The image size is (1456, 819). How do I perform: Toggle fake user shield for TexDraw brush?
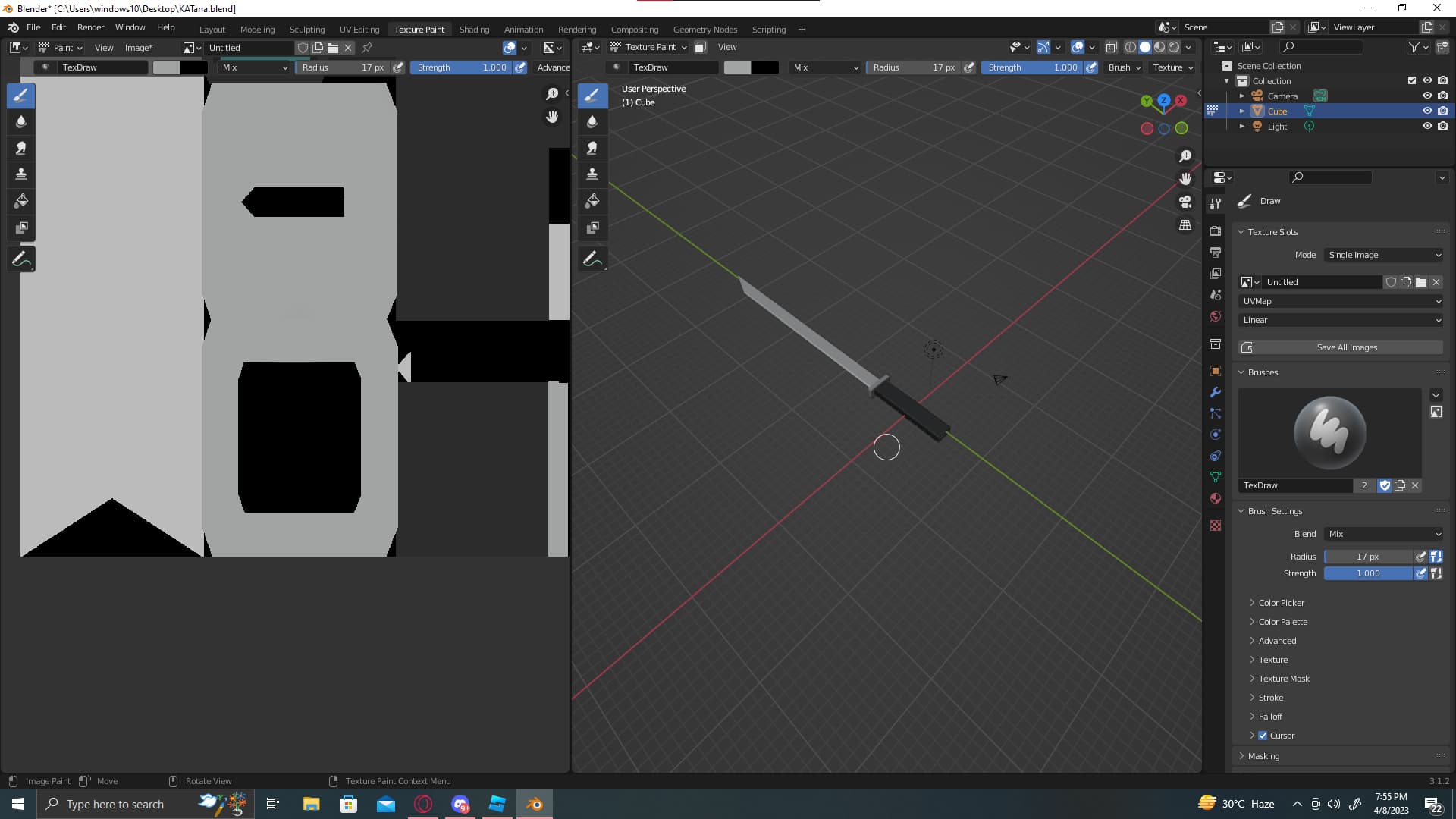click(x=1385, y=485)
